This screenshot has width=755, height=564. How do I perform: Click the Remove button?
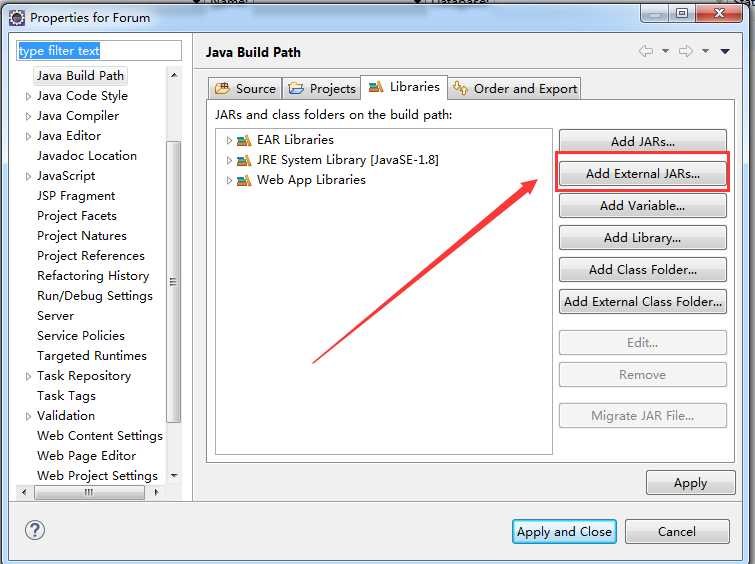[x=642, y=374]
